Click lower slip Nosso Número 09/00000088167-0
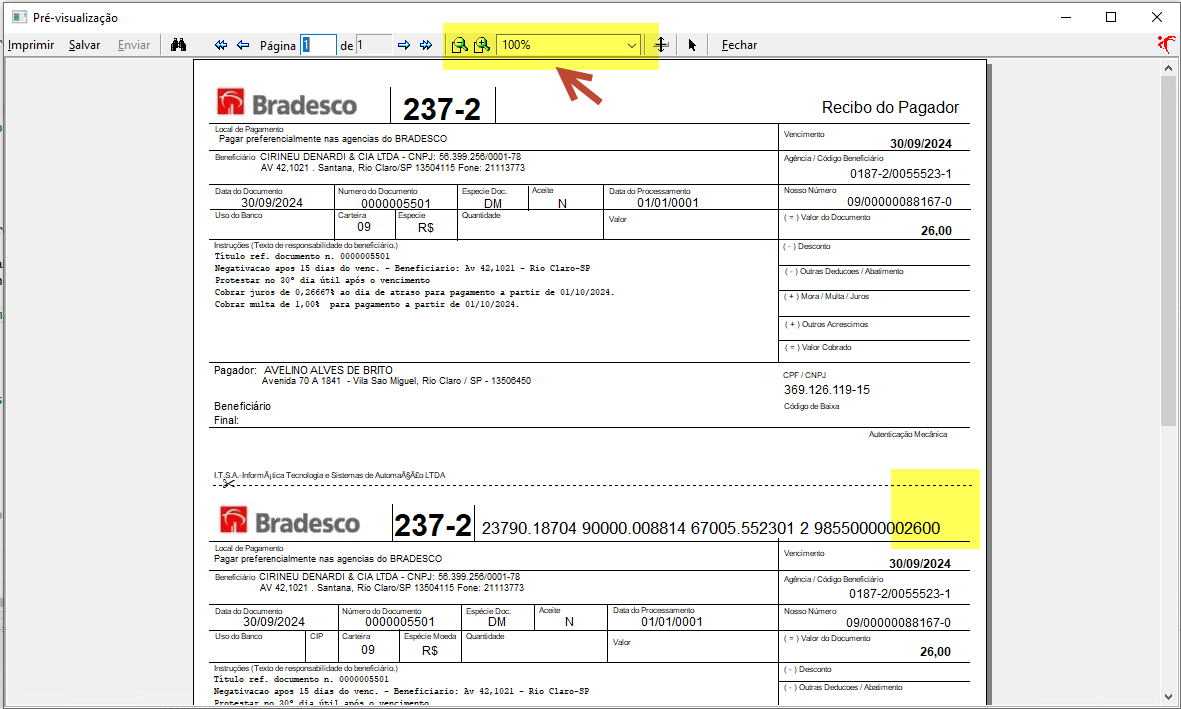 pyautogui.click(x=898, y=623)
